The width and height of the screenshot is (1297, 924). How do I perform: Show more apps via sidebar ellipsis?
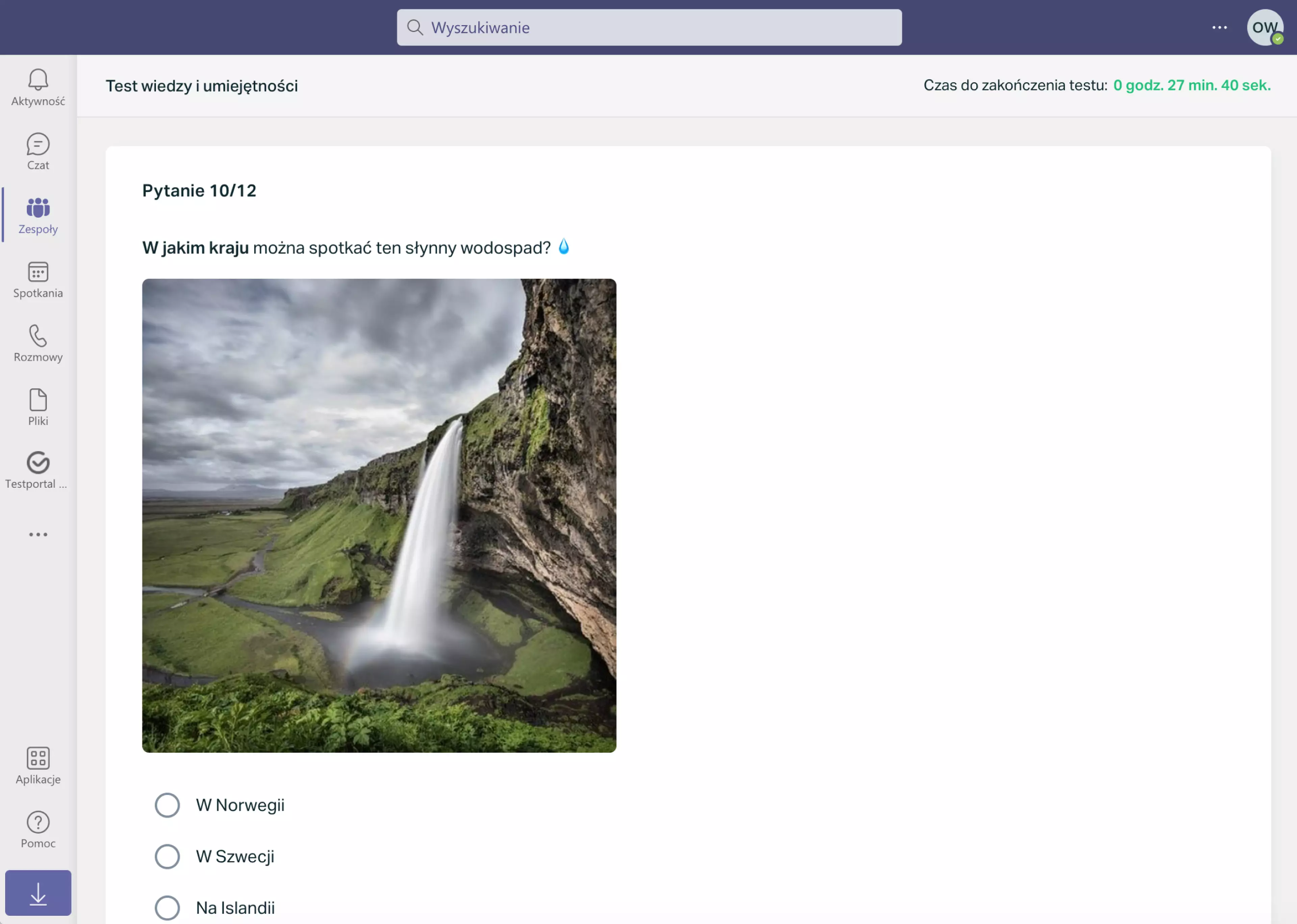click(x=38, y=534)
